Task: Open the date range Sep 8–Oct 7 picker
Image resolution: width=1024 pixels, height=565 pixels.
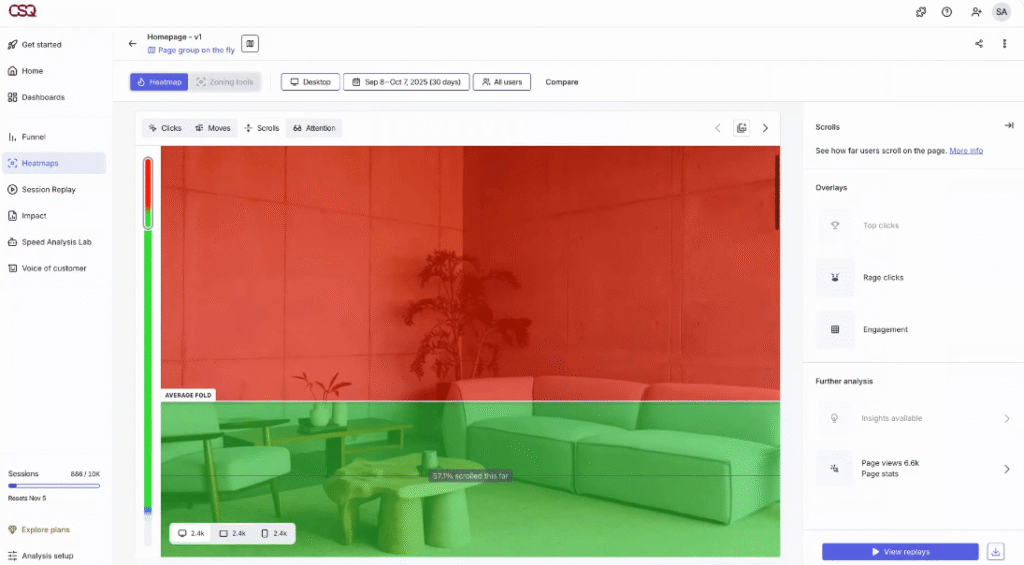Action: click(x=406, y=82)
